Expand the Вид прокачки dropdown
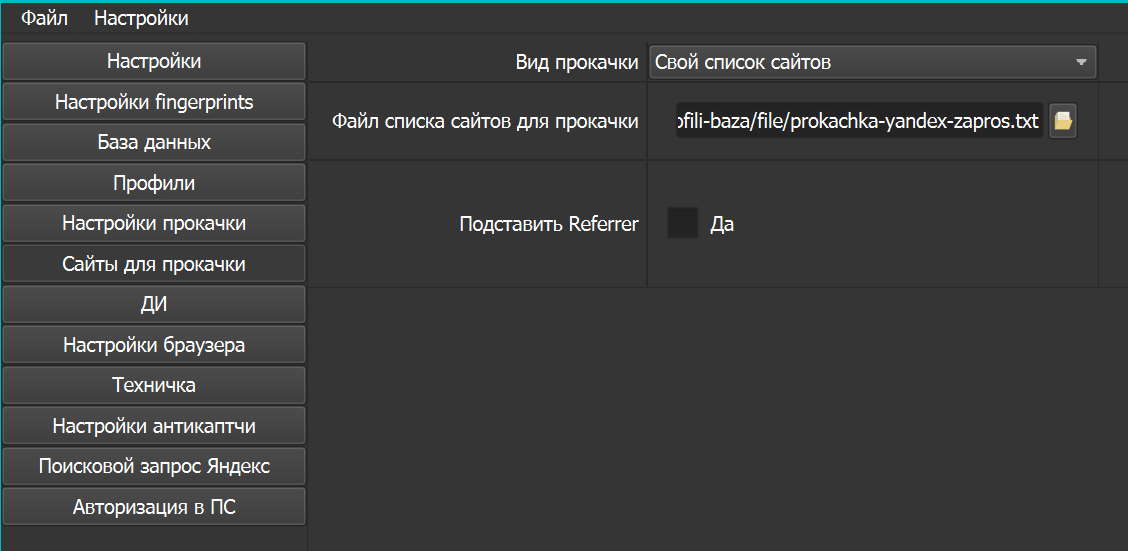This screenshot has width=1128, height=551. pyautogui.click(x=873, y=62)
